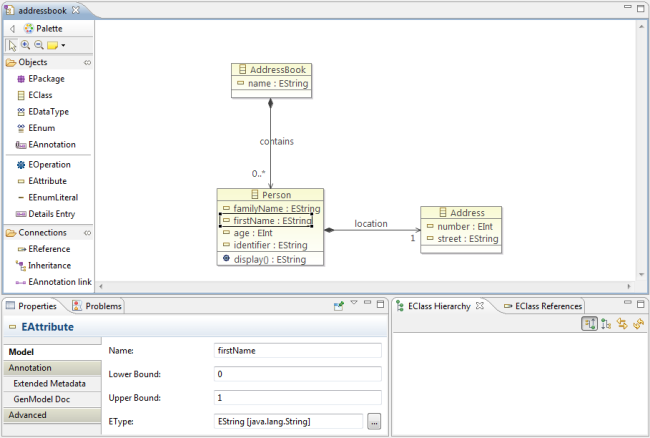650x438 pixels.
Task: Toggle the first hierarchy view button in EClass Hierarchy
Action: [589, 324]
